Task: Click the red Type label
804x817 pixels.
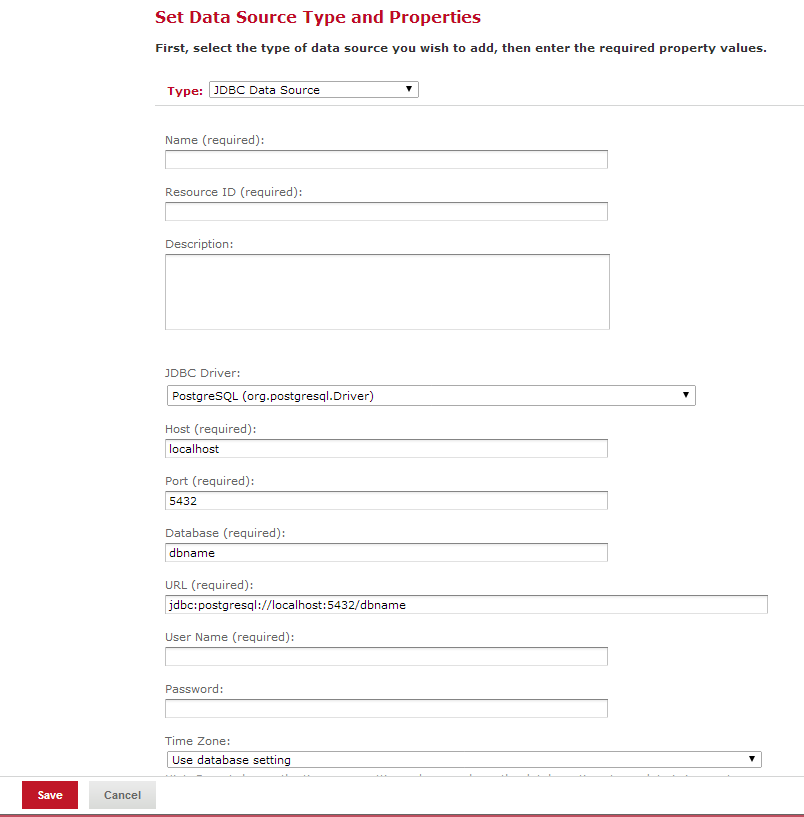Action: pos(185,91)
